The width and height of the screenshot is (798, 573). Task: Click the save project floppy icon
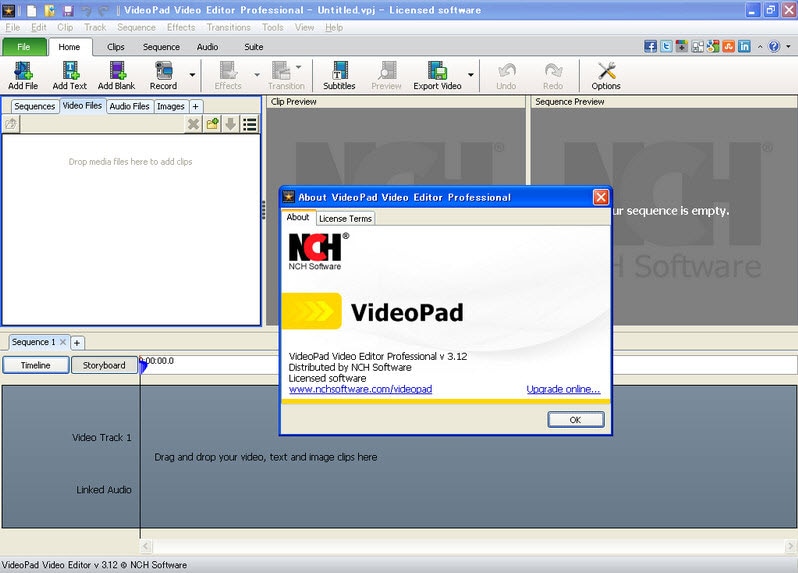(68, 10)
